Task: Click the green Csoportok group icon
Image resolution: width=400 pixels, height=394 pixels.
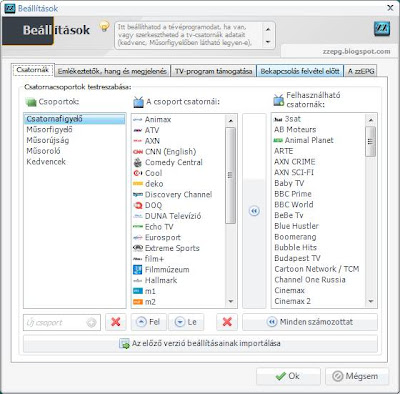Action: [31, 102]
